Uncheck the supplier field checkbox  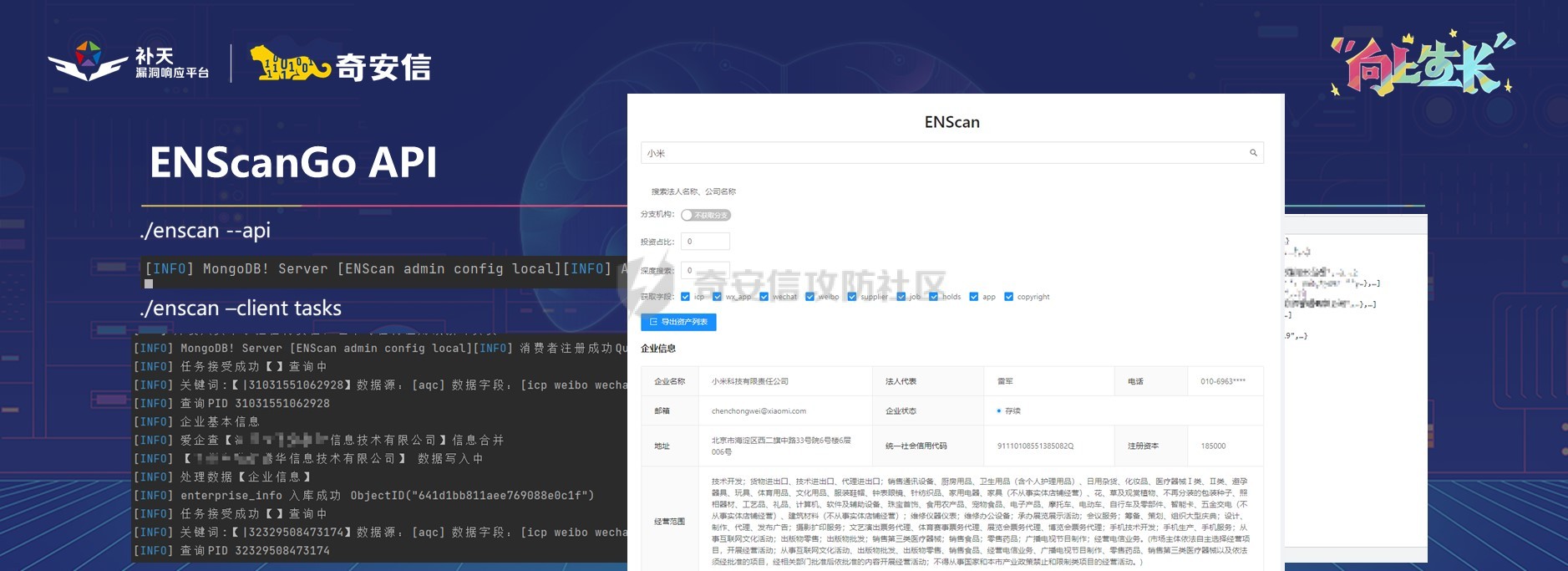pyautogui.click(x=852, y=297)
